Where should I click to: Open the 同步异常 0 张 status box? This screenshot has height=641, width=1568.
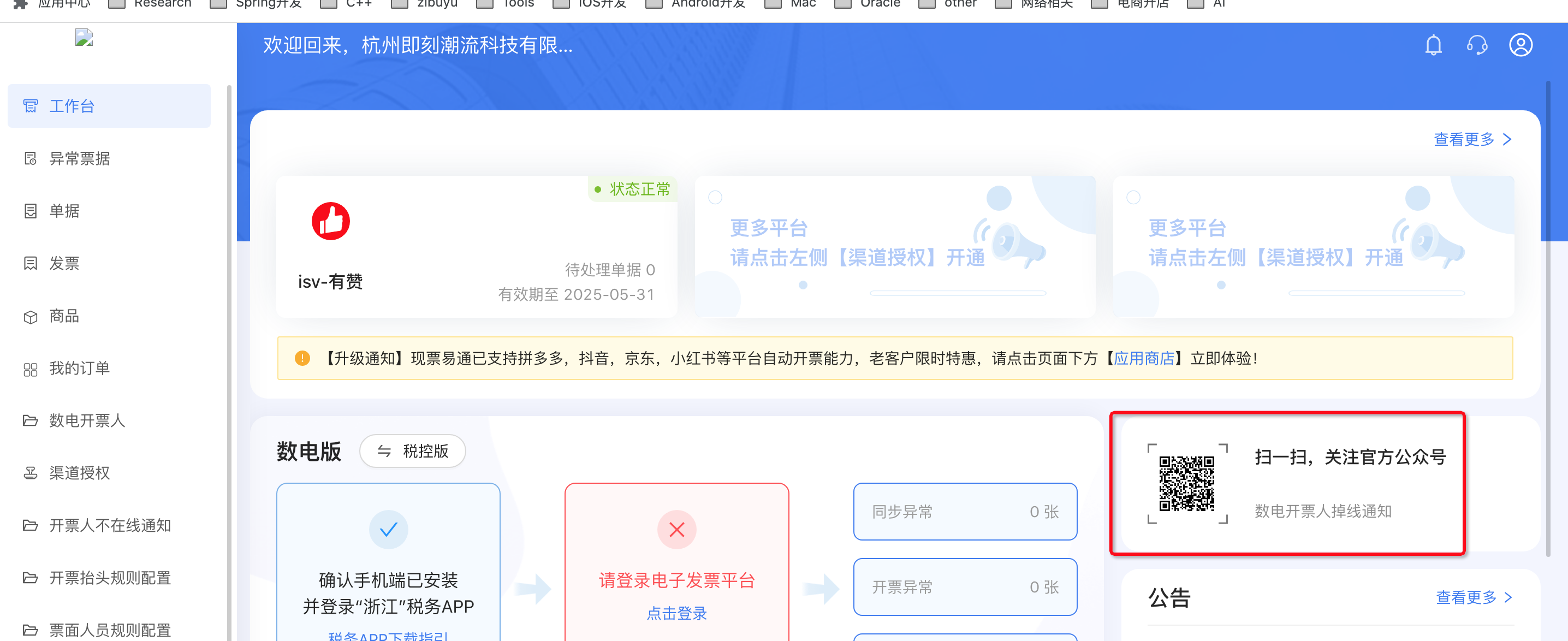click(965, 512)
